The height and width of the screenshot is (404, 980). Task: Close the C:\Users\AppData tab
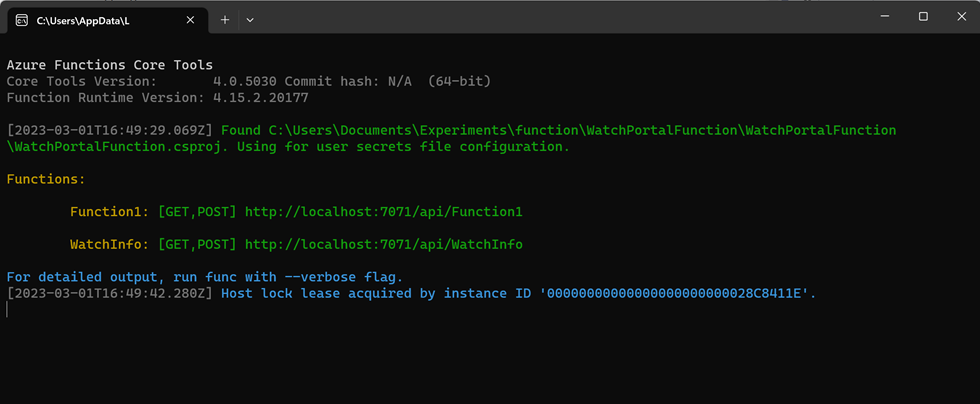pyautogui.click(x=191, y=19)
